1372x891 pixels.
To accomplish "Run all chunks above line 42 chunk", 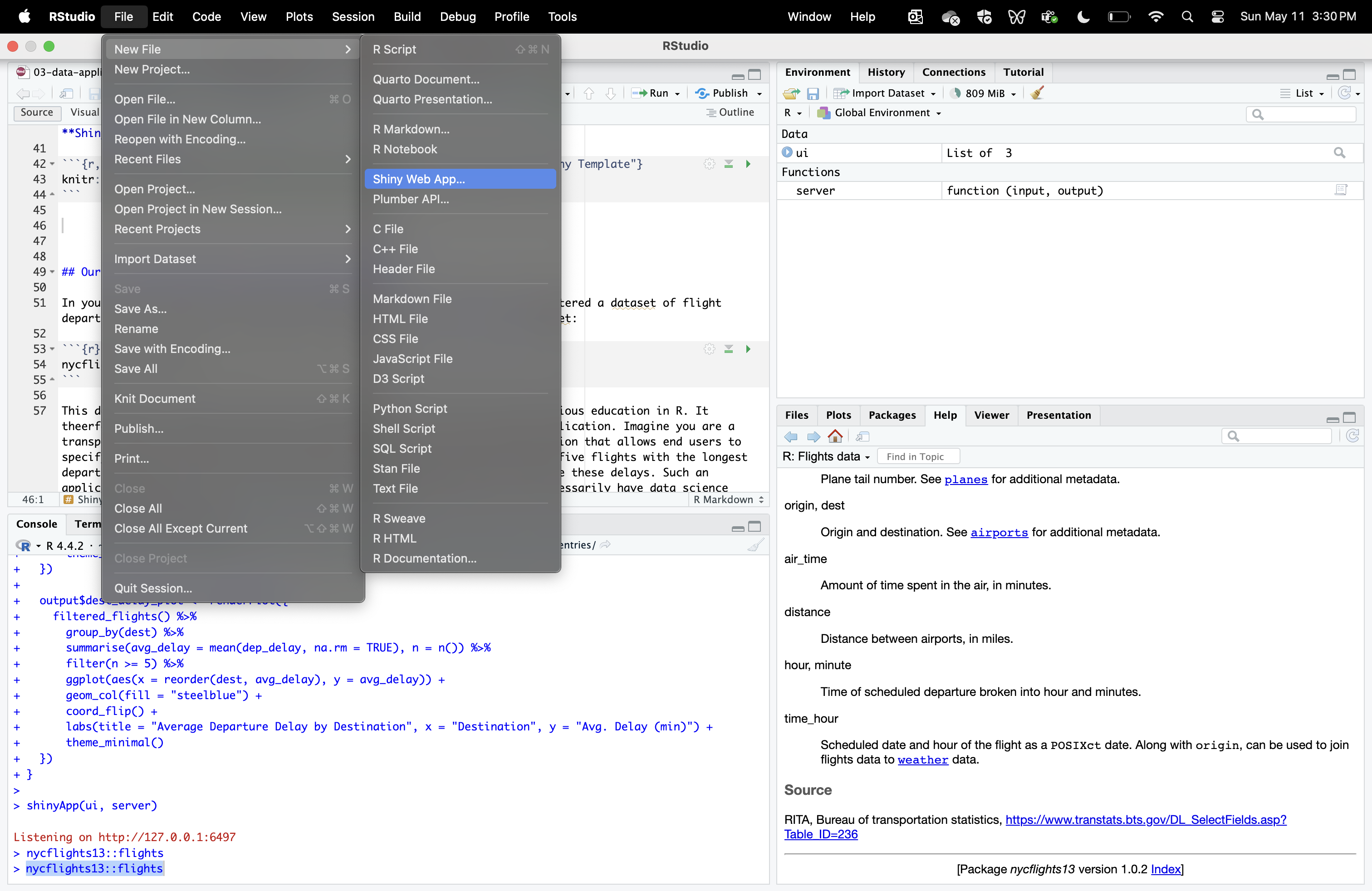I will pyautogui.click(x=729, y=164).
